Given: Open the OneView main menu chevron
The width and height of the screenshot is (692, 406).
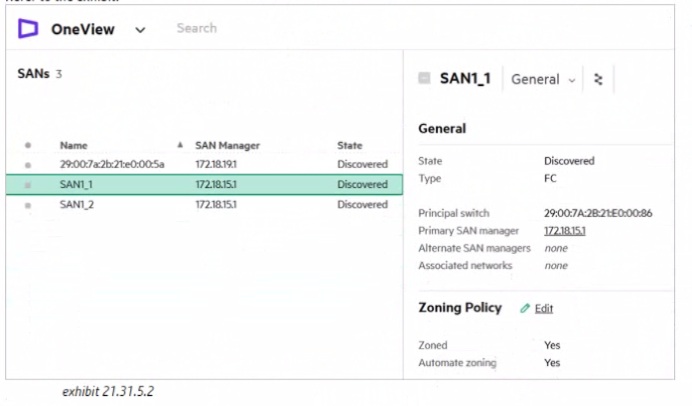Looking at the screenshot, I should (140, 30).
